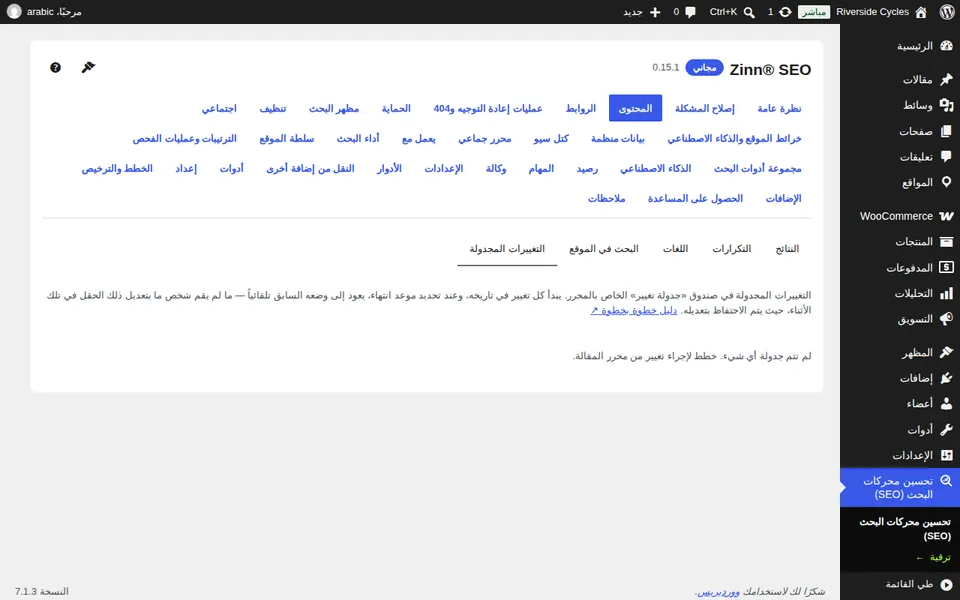Click the megaphone icon for التسويق

947,319
